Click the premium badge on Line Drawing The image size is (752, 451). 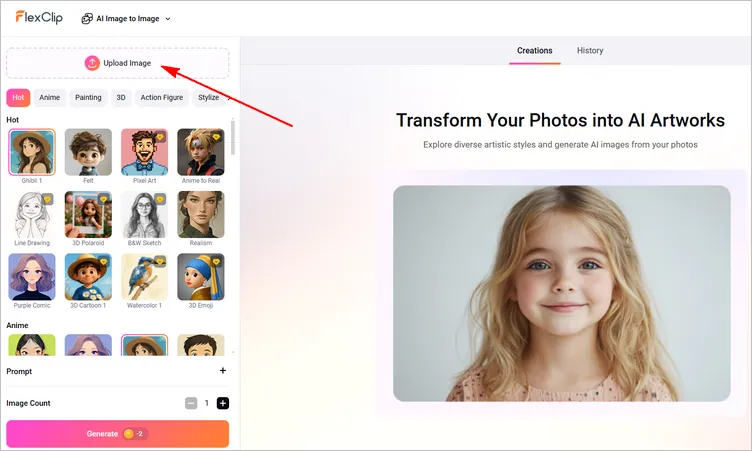[47, 200]
